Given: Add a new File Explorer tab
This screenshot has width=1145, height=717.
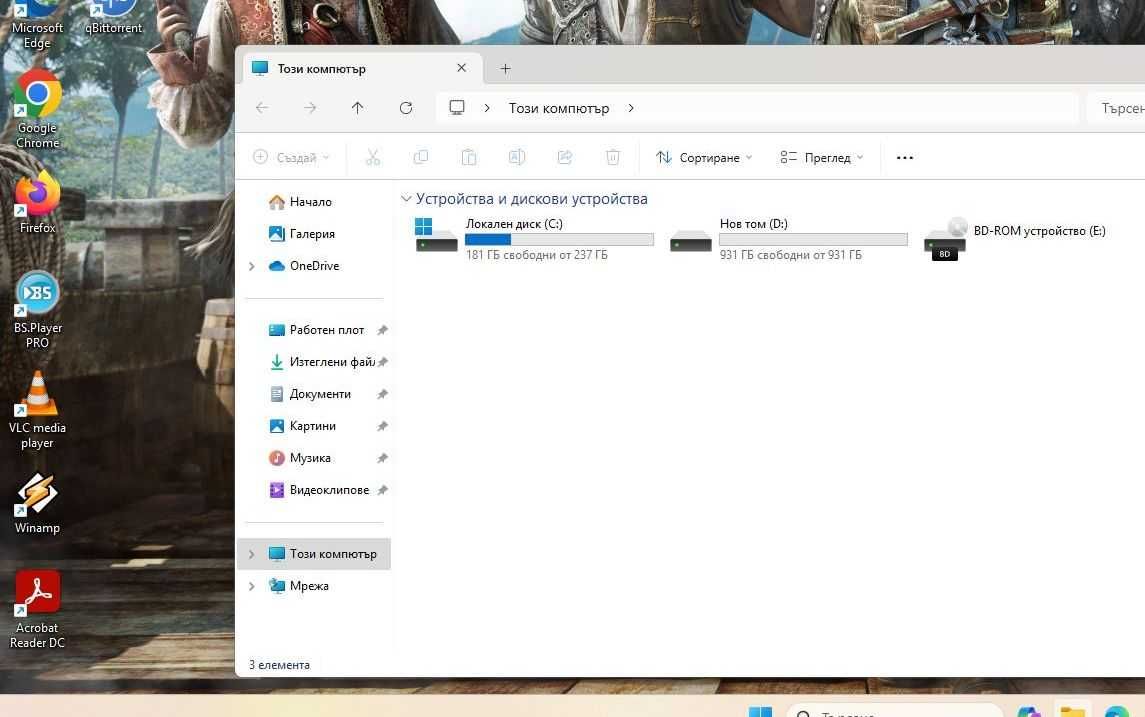Looking at the screenshot, I should (x=505, y=69).
